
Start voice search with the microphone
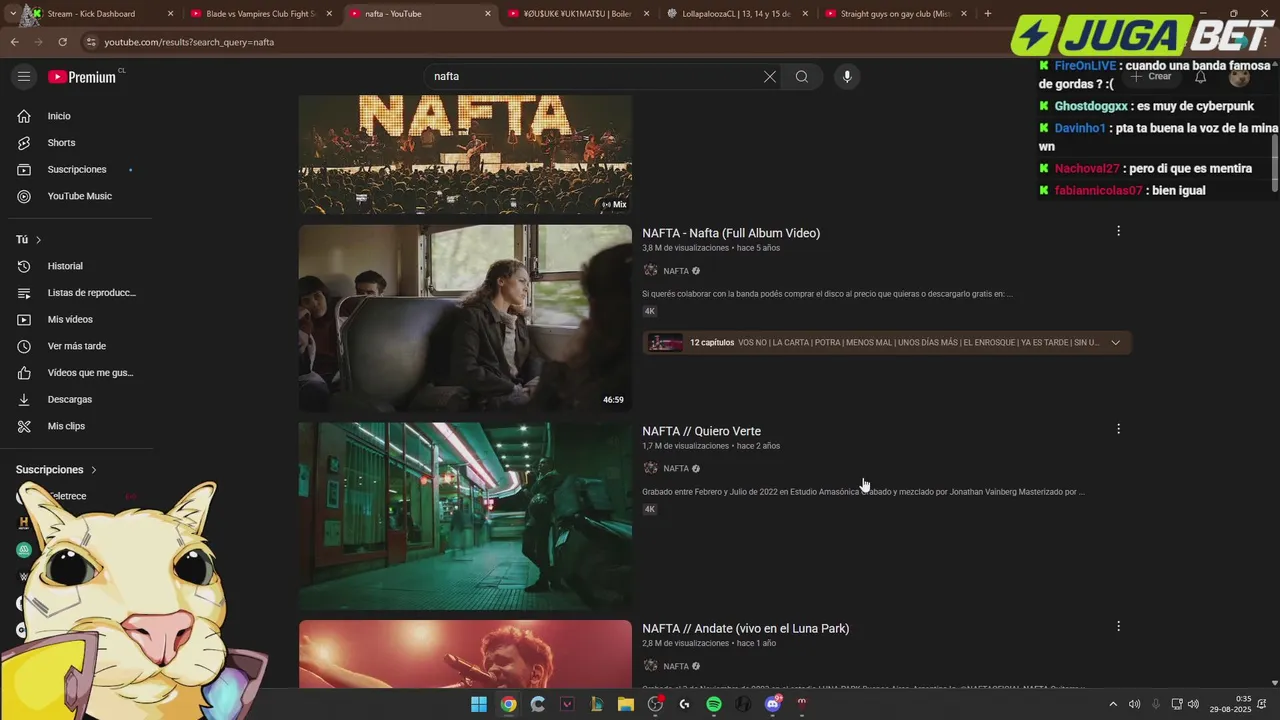pyautogui.click(x=847, y=77)
